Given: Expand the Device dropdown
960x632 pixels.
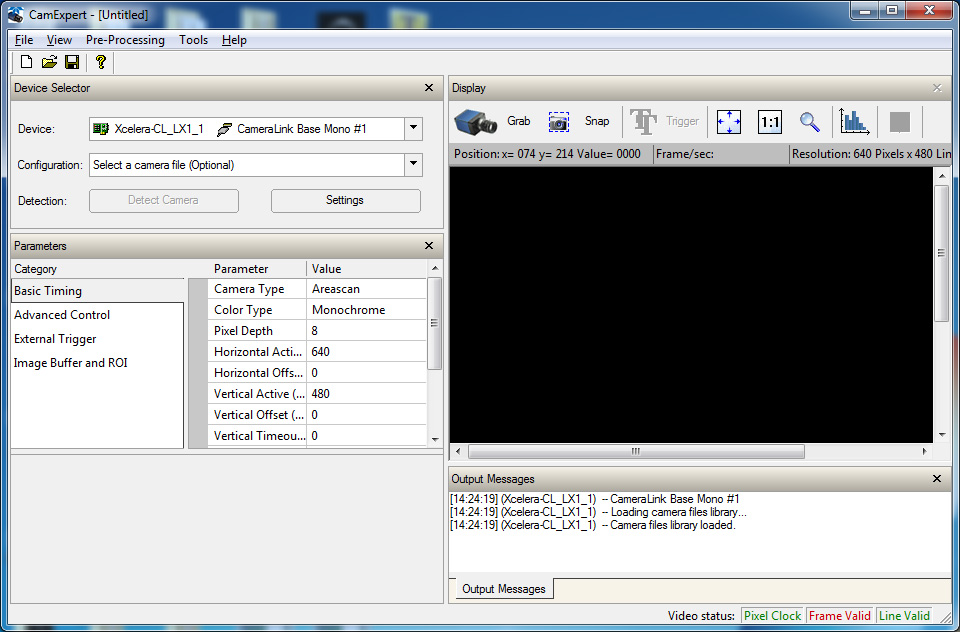Looking at the screenshot, I should click(x=413, y=129).
